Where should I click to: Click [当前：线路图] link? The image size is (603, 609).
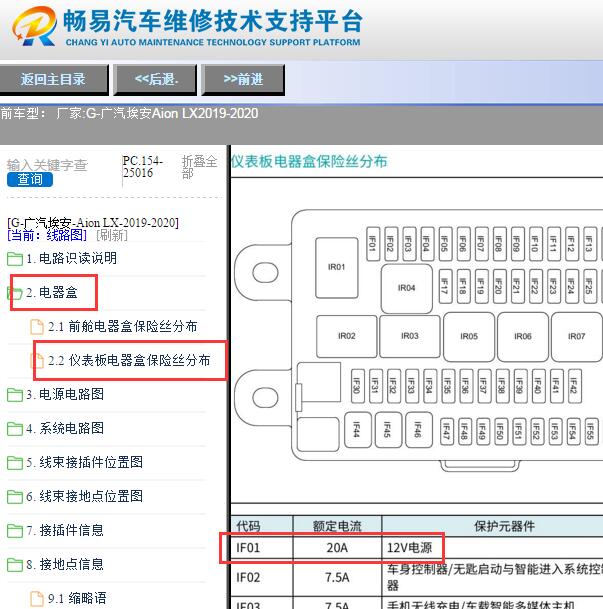tap(47, 235)
